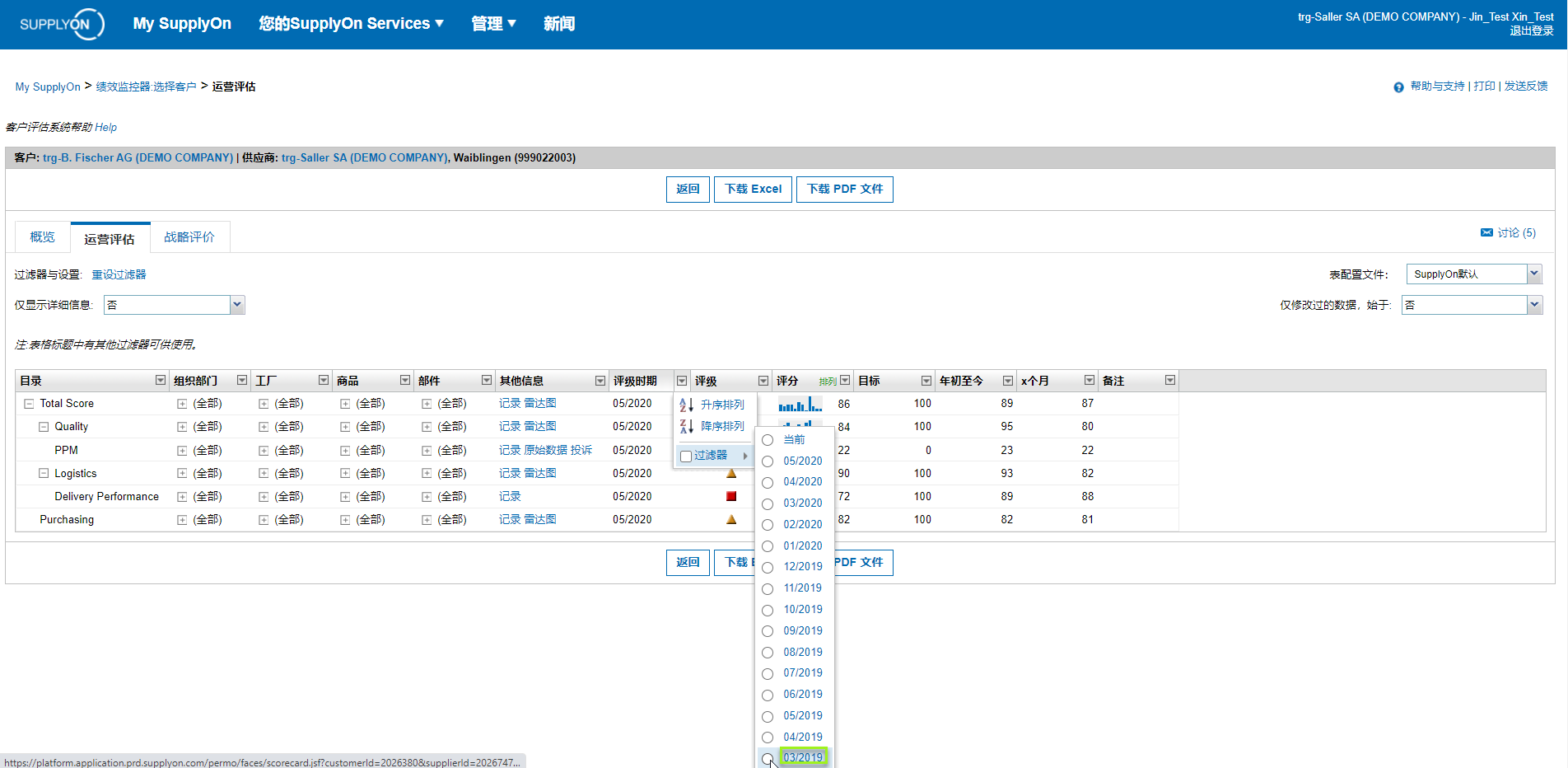Expand 商品 plus icon for PPM row
The image size is (1568, 768).
point(345,451)
